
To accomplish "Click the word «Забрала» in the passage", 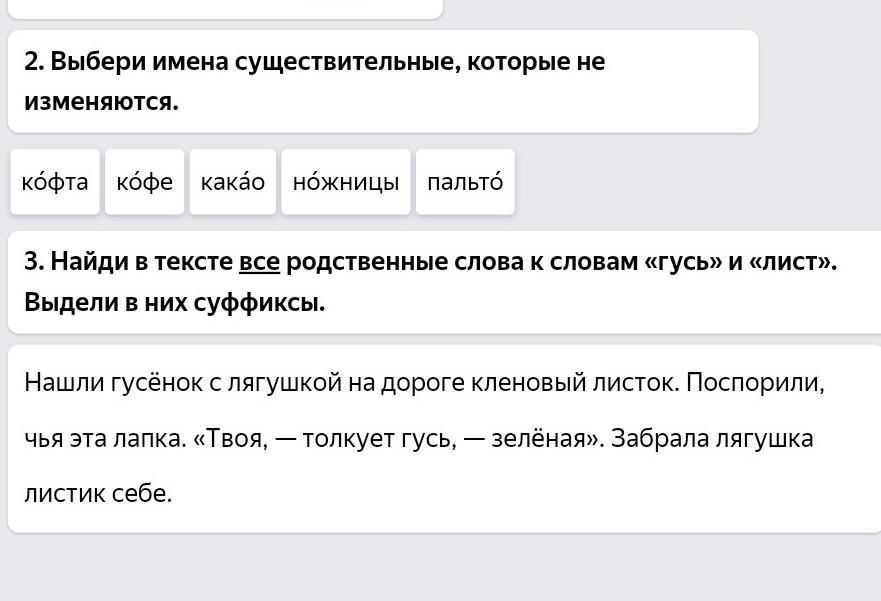I will pos(657,439).
